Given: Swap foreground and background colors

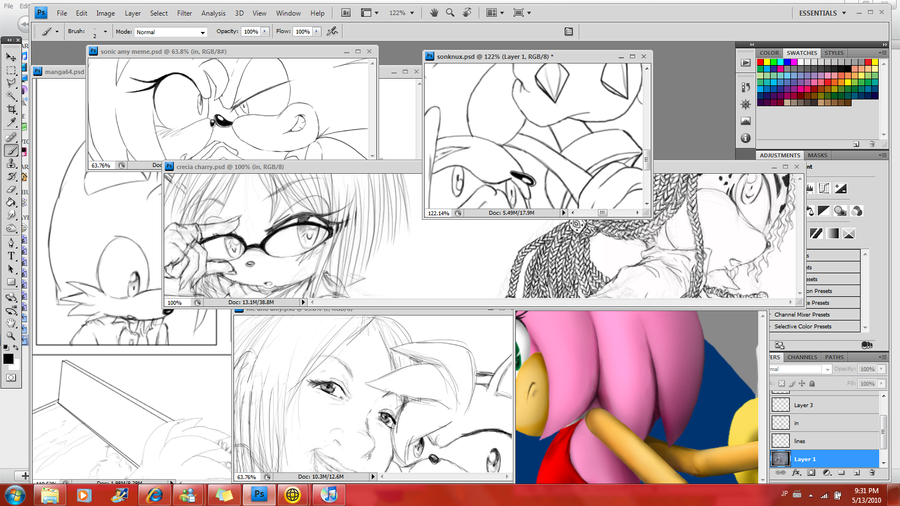Looking at the screenshot, I should [16, 348].
